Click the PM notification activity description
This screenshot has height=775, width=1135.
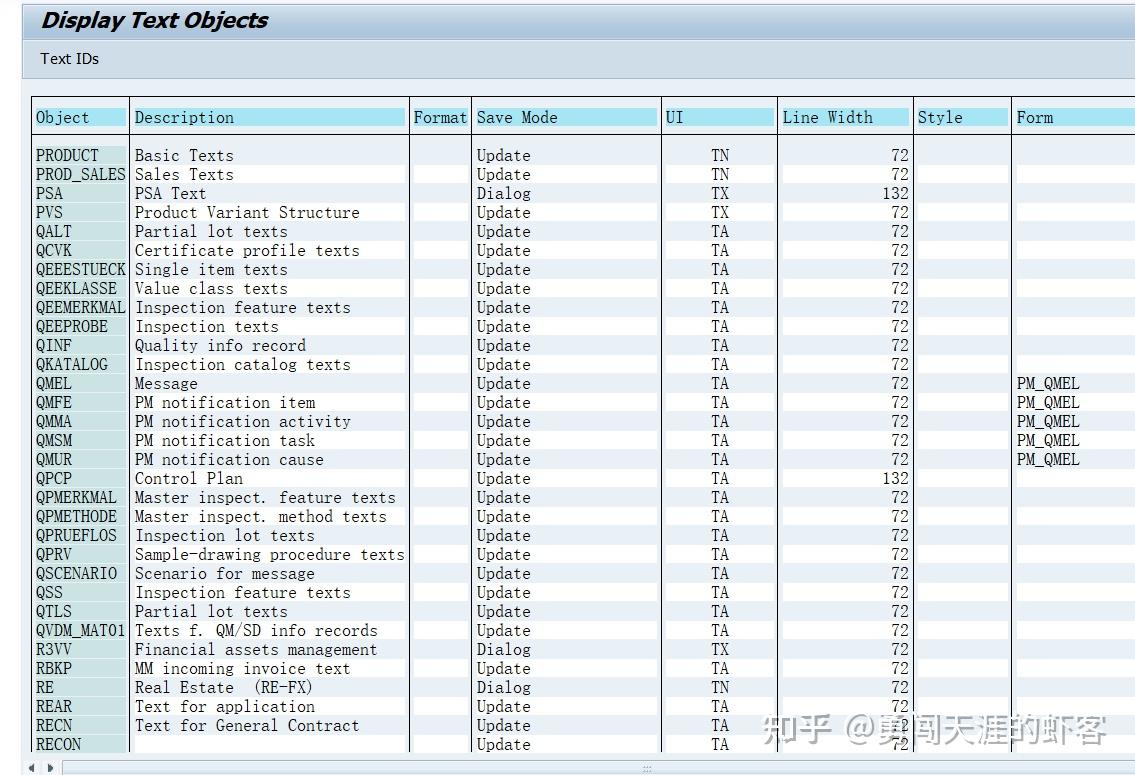(x=242, y=421)
